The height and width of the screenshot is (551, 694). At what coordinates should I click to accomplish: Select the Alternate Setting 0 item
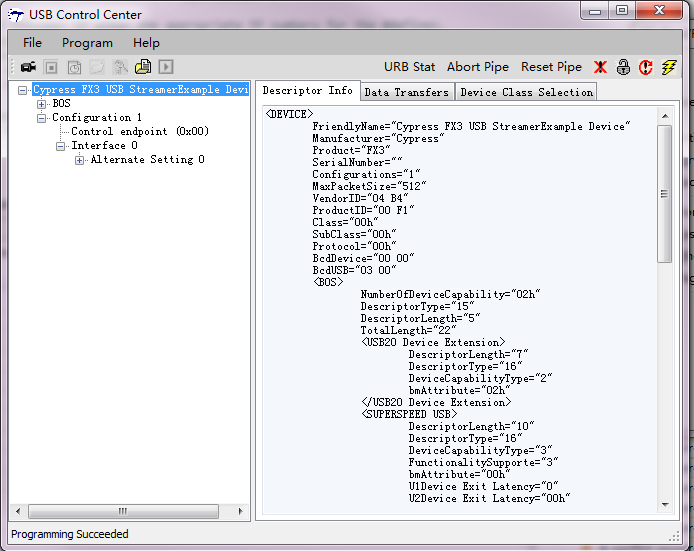click(147, 159)
